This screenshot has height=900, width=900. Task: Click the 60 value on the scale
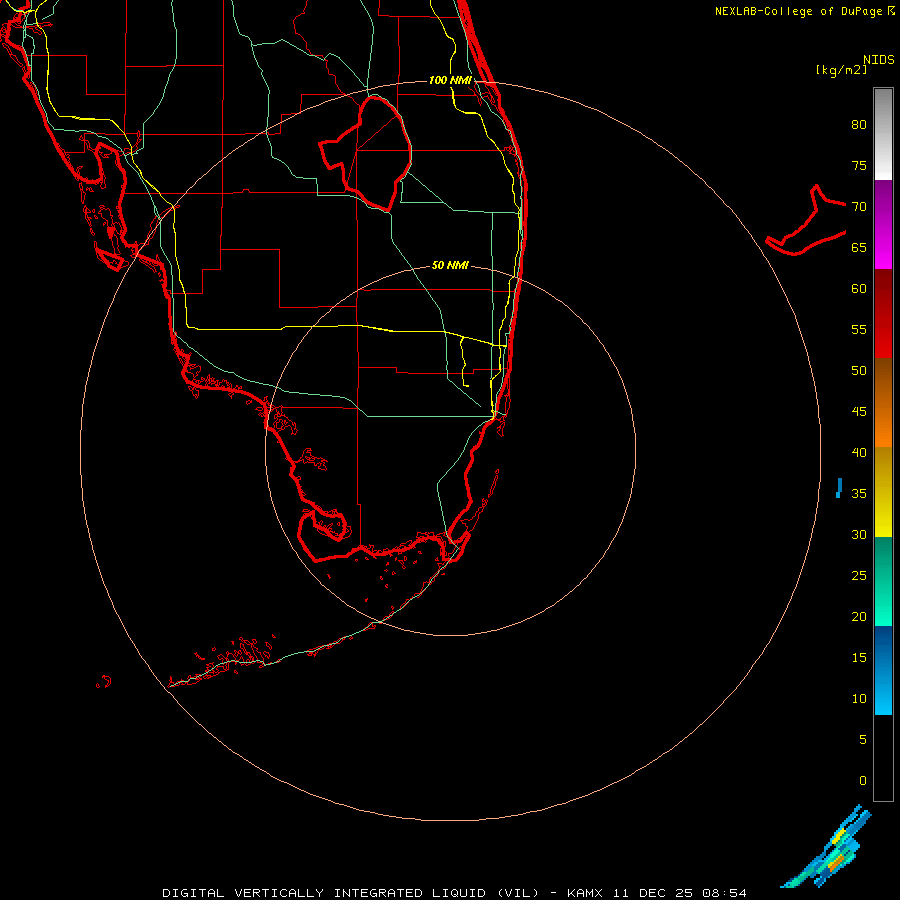859,288
